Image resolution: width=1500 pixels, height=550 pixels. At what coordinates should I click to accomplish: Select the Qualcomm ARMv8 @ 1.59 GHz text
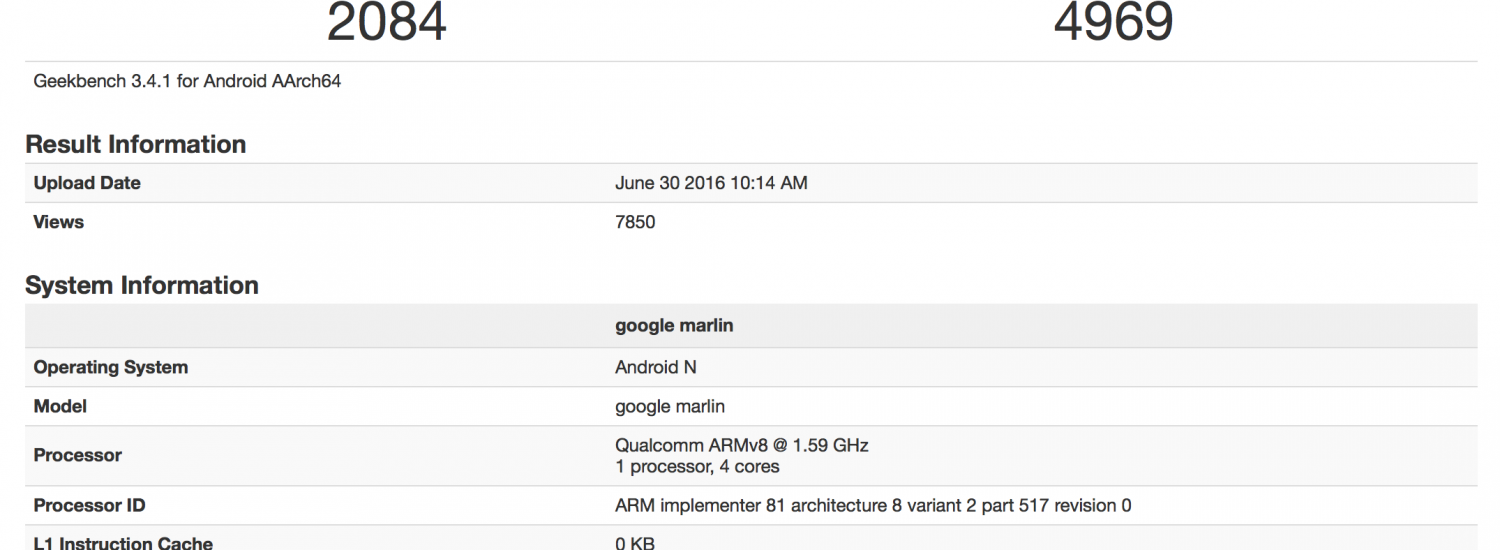[x=741, y=445]
